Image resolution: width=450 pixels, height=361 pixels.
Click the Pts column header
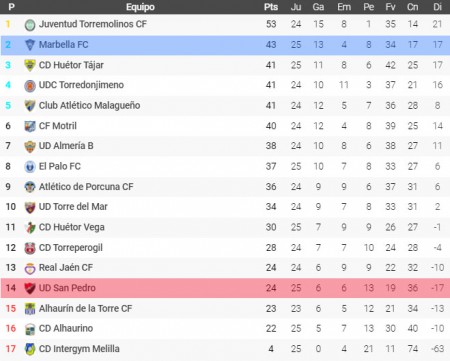coord(271,7)
